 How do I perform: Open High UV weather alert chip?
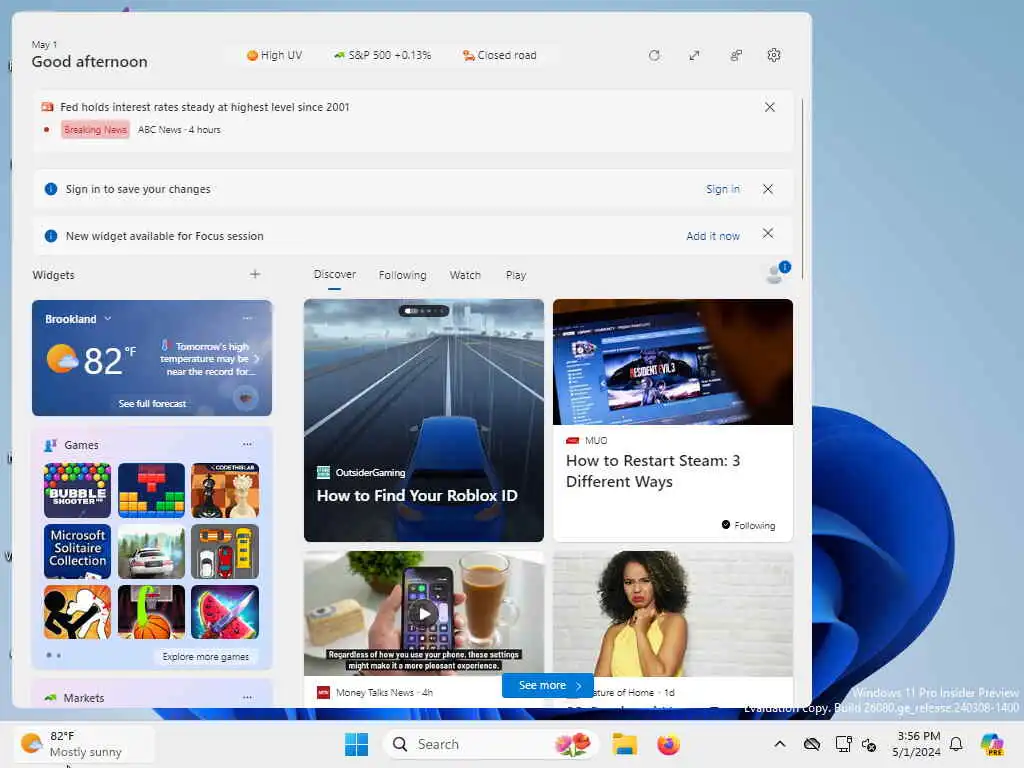point(274,56)
